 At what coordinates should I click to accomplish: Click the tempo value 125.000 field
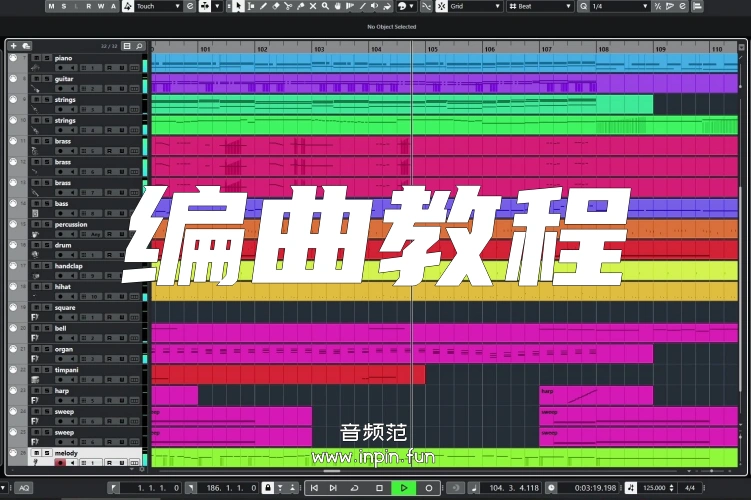pos(654,488)
